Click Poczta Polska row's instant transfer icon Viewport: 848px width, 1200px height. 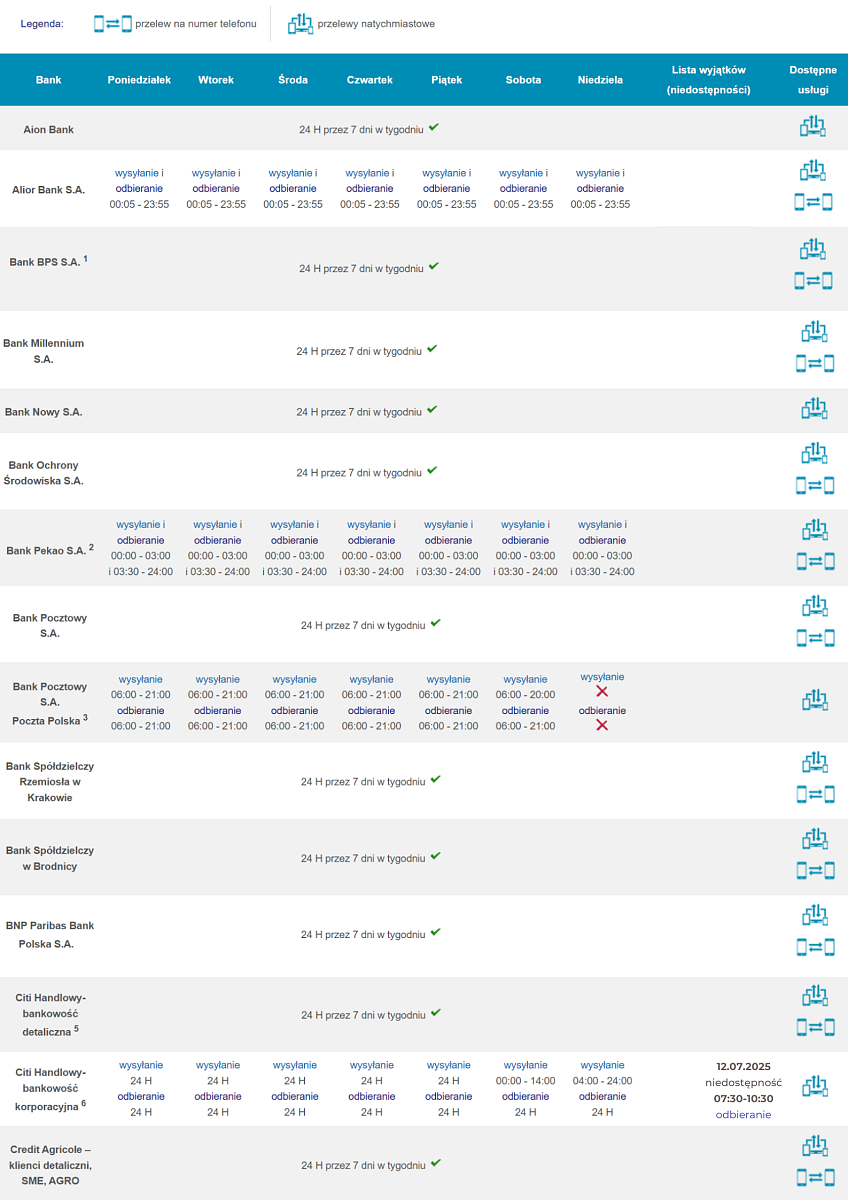click(x=814, y=701)
